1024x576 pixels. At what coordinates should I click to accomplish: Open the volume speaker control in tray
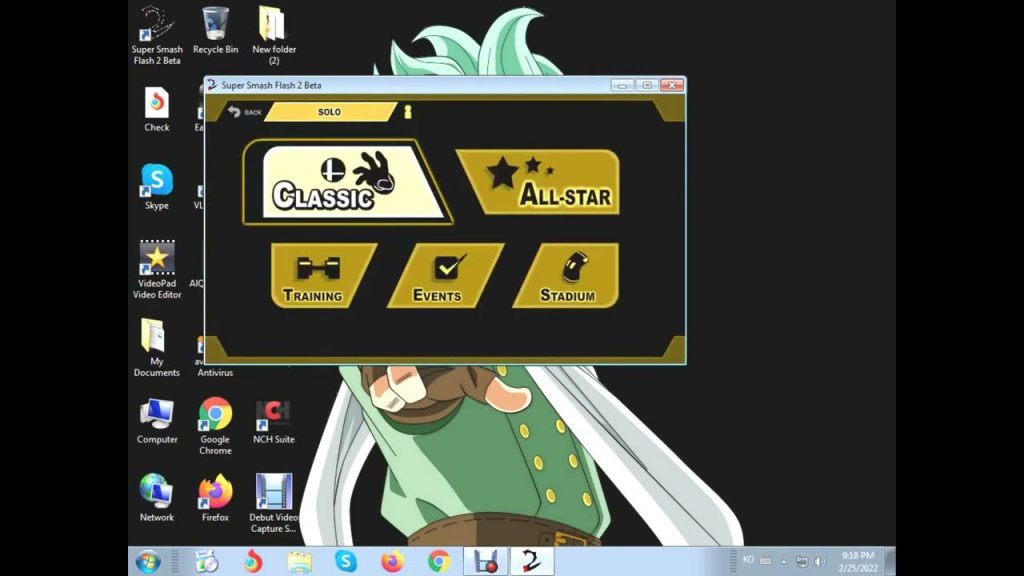[820, 561]
